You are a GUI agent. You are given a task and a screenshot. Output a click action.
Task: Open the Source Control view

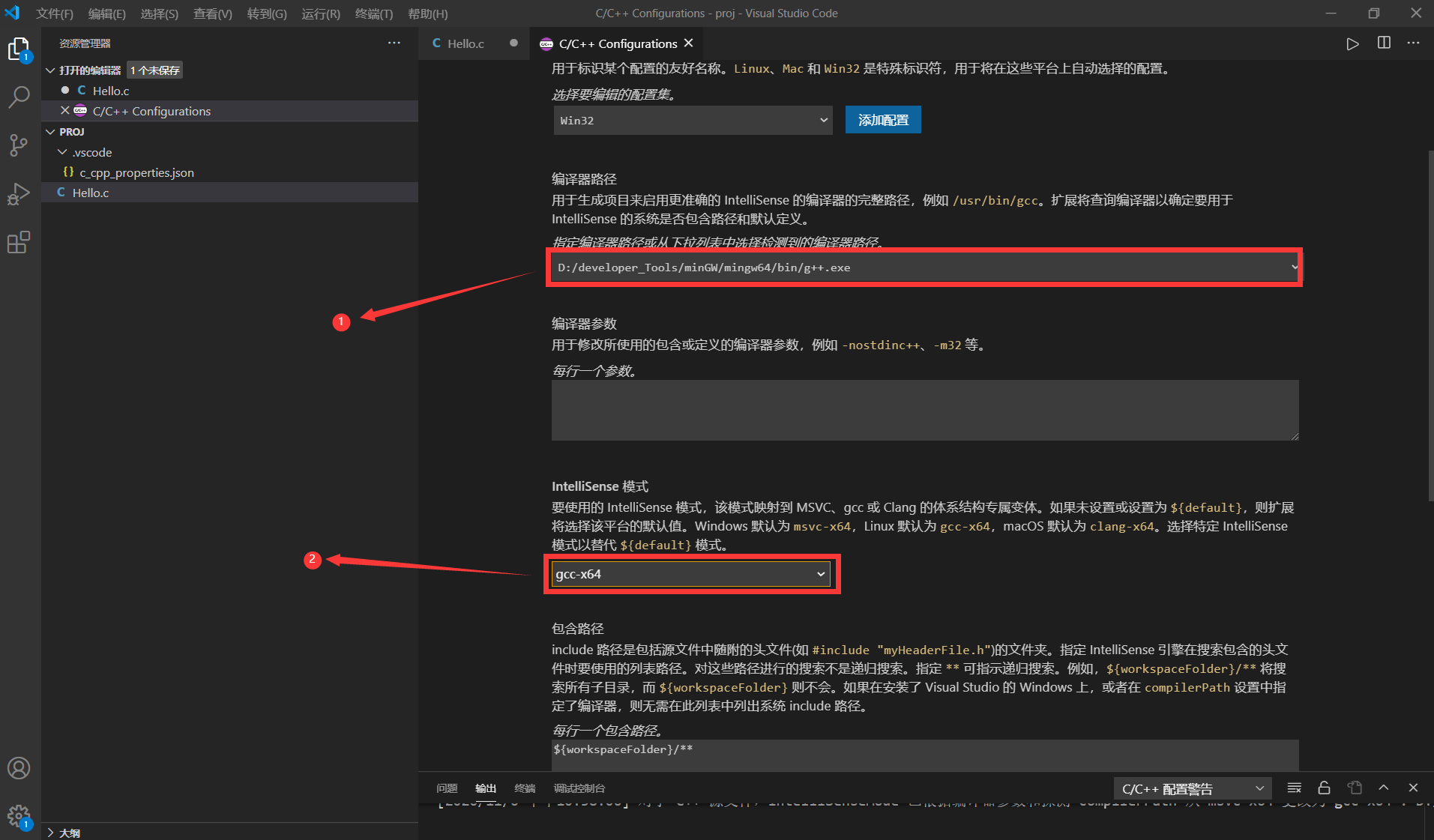[19, 145]
